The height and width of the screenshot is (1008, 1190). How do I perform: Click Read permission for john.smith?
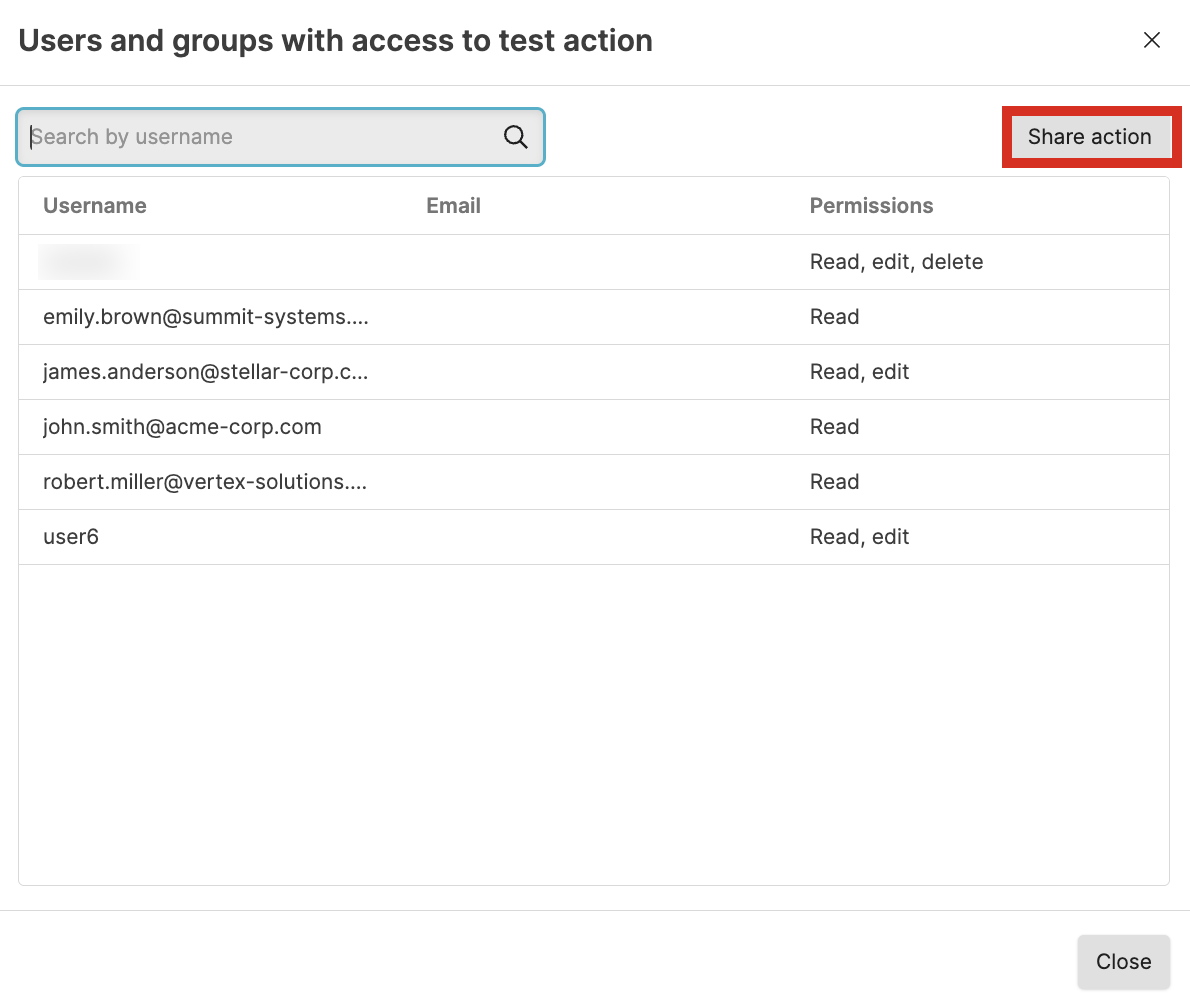pos(834,427)
